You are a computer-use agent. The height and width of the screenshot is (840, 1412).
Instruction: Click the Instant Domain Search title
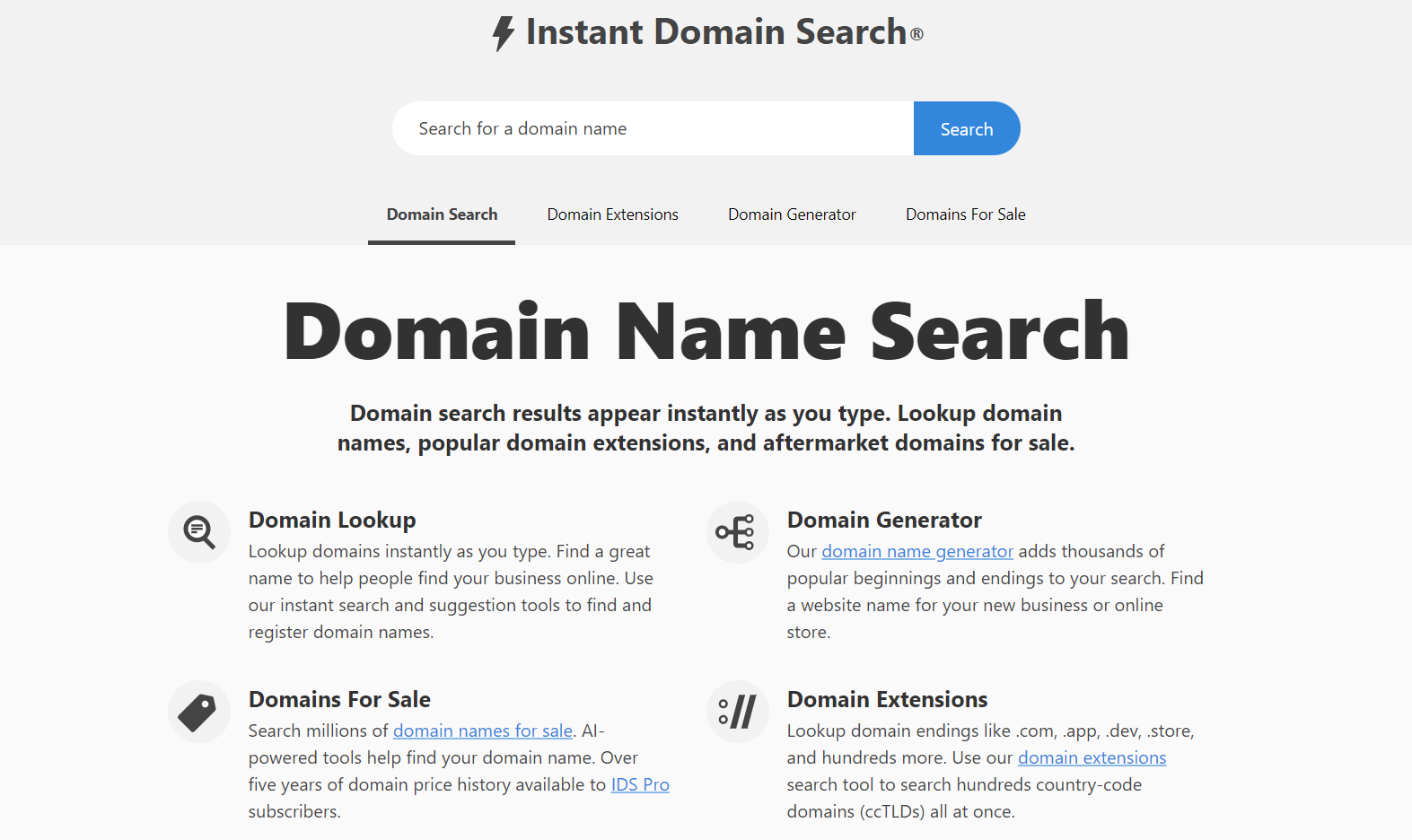click(x=716, y=32)
